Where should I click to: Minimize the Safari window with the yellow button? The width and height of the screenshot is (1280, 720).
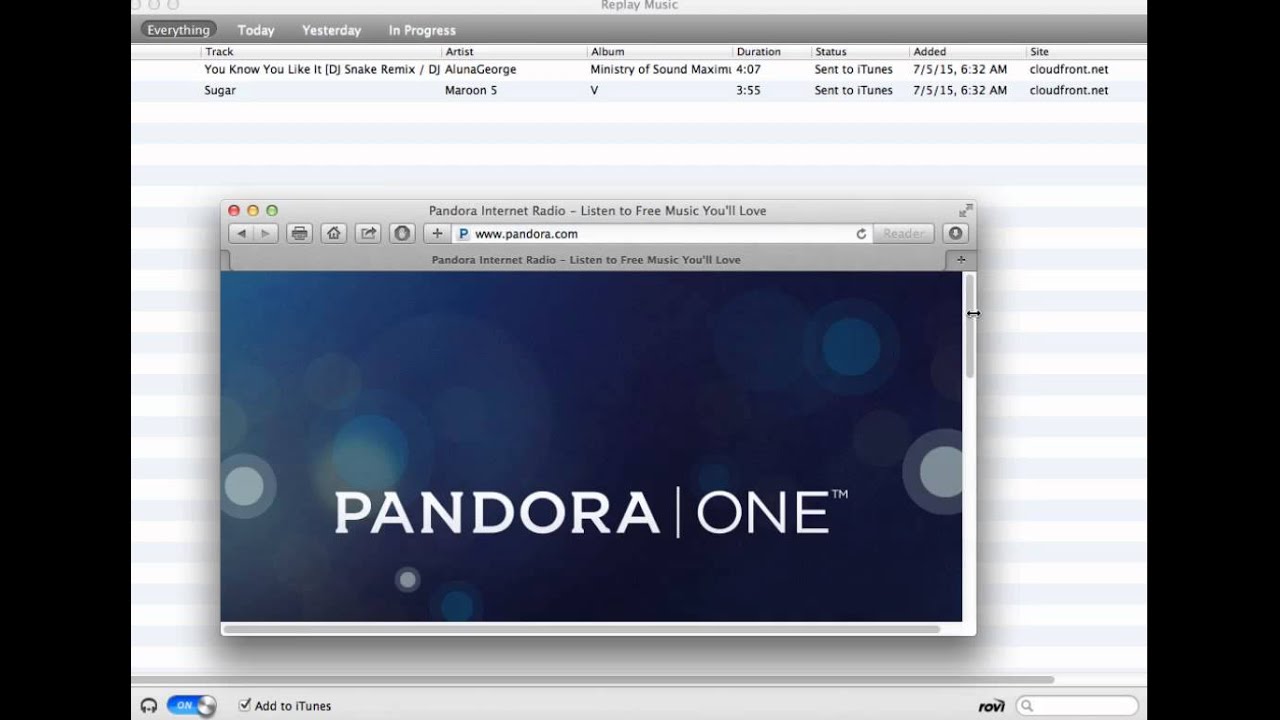253,211
